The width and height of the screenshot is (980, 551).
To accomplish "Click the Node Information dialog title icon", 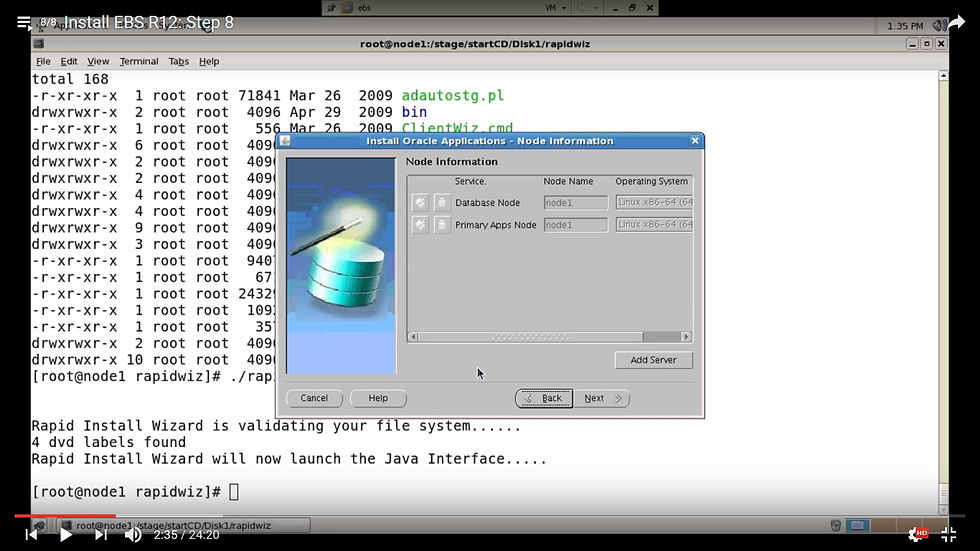I will pyautogui.click(x=286, y=141).
